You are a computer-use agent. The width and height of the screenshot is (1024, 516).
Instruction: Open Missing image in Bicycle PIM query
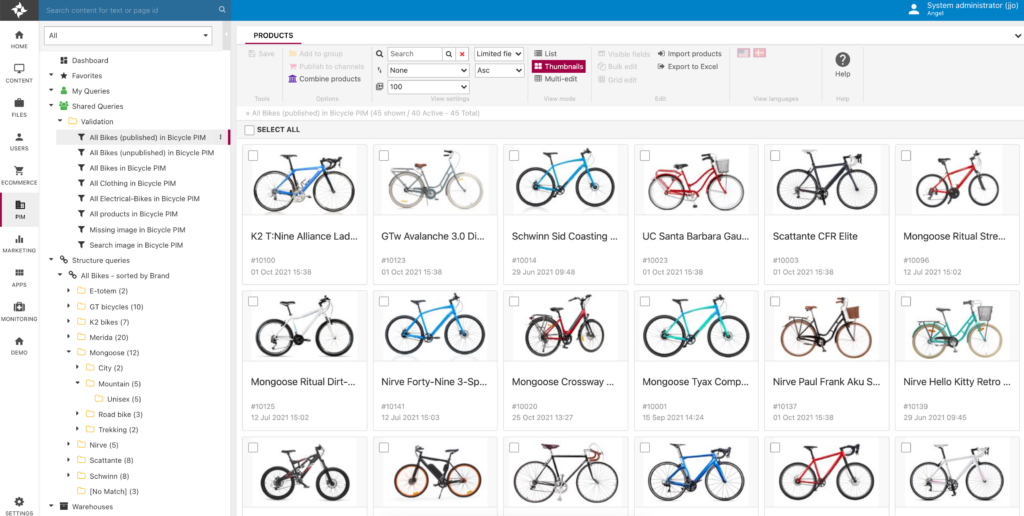[137, 230]
